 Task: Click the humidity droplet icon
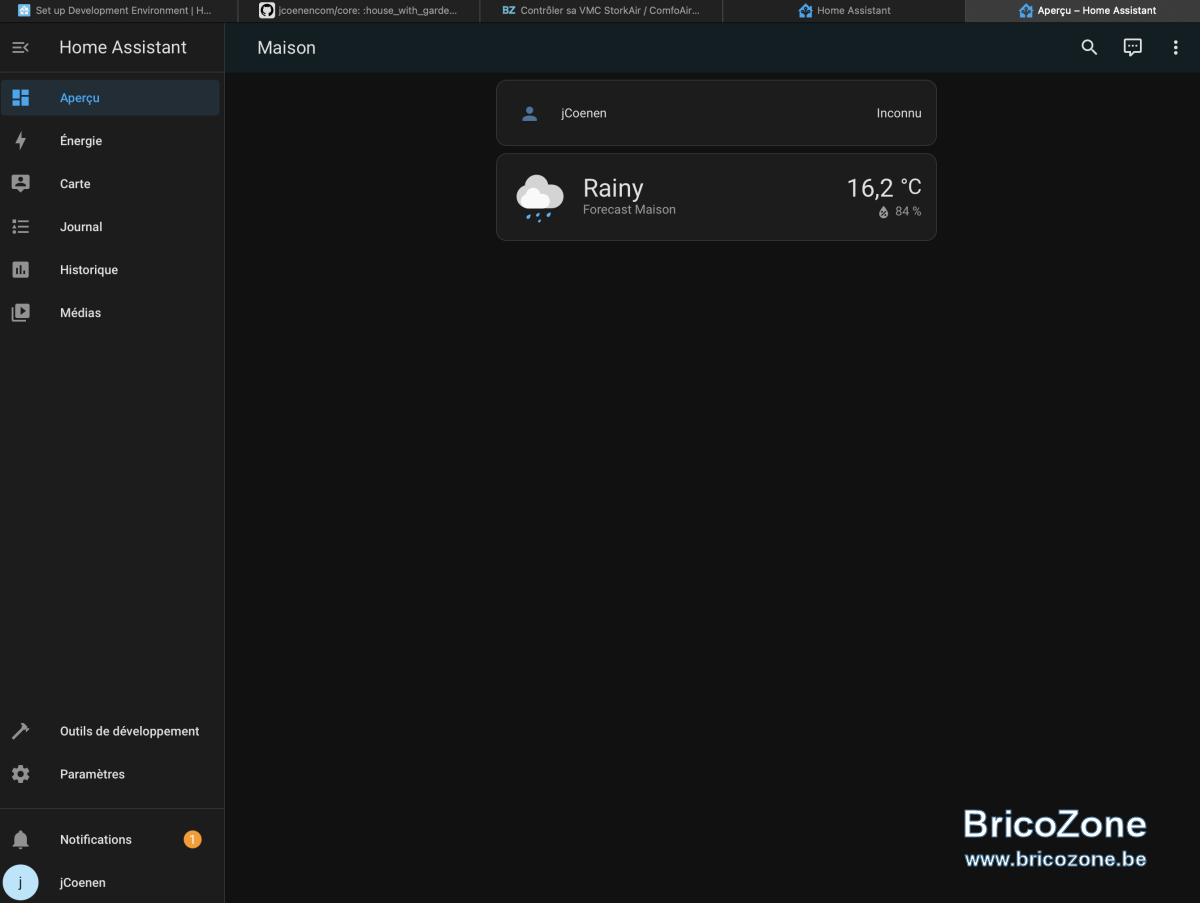pyautogui.click(x=884, y=212)
